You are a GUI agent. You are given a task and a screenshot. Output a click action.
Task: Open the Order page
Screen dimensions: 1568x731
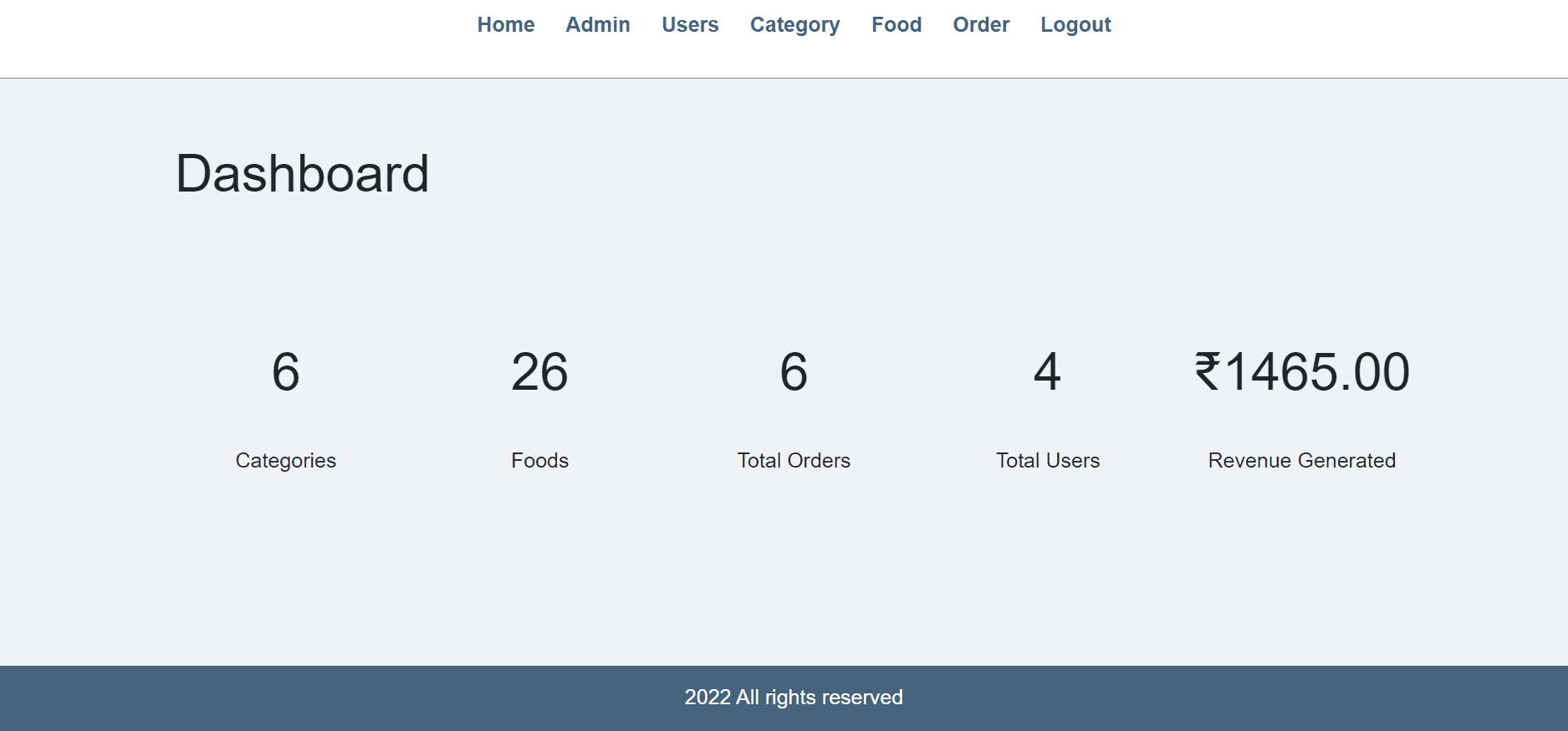pyautogui.click(x=981, y=25)
